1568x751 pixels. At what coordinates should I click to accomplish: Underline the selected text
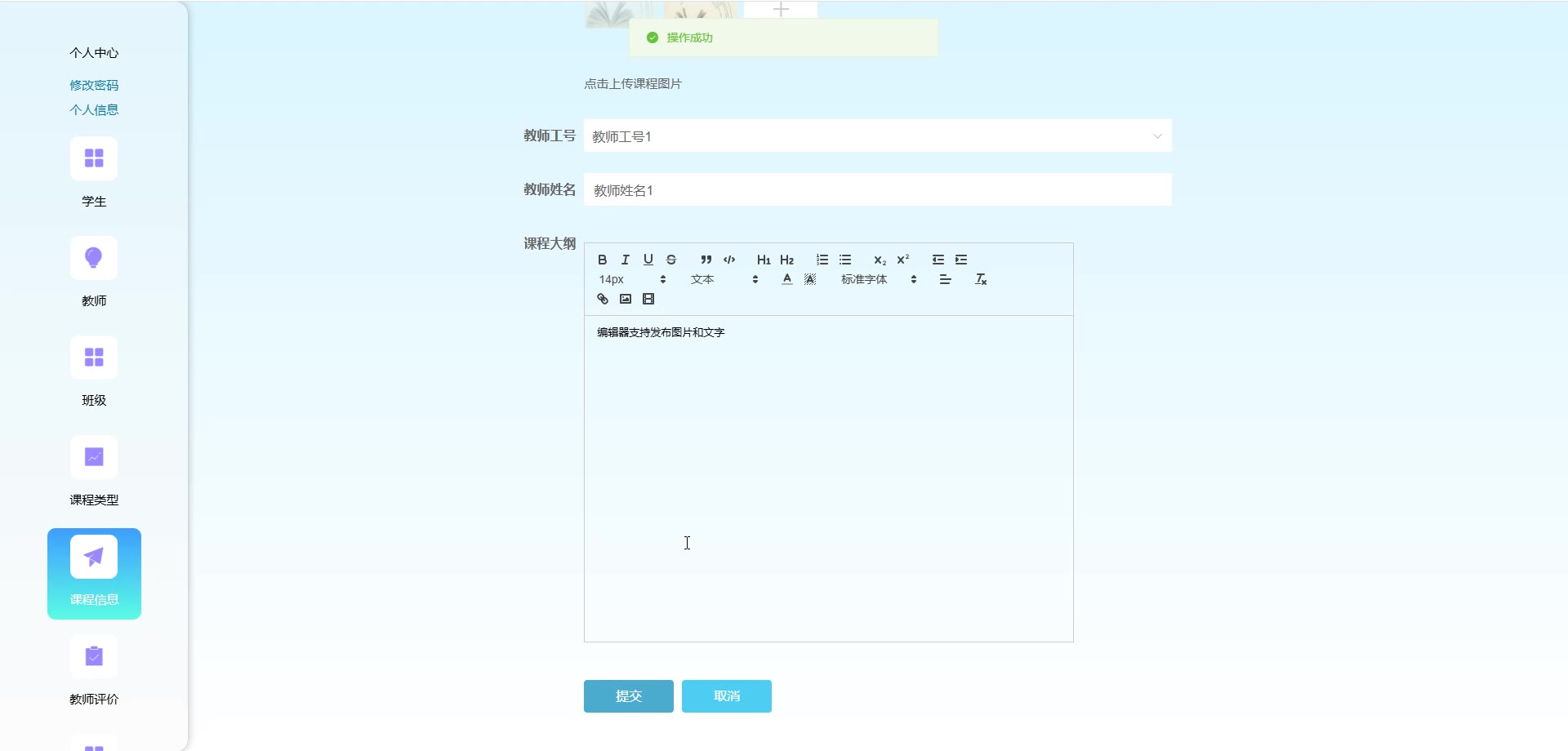pyautogui.click(x=648, y=260)
